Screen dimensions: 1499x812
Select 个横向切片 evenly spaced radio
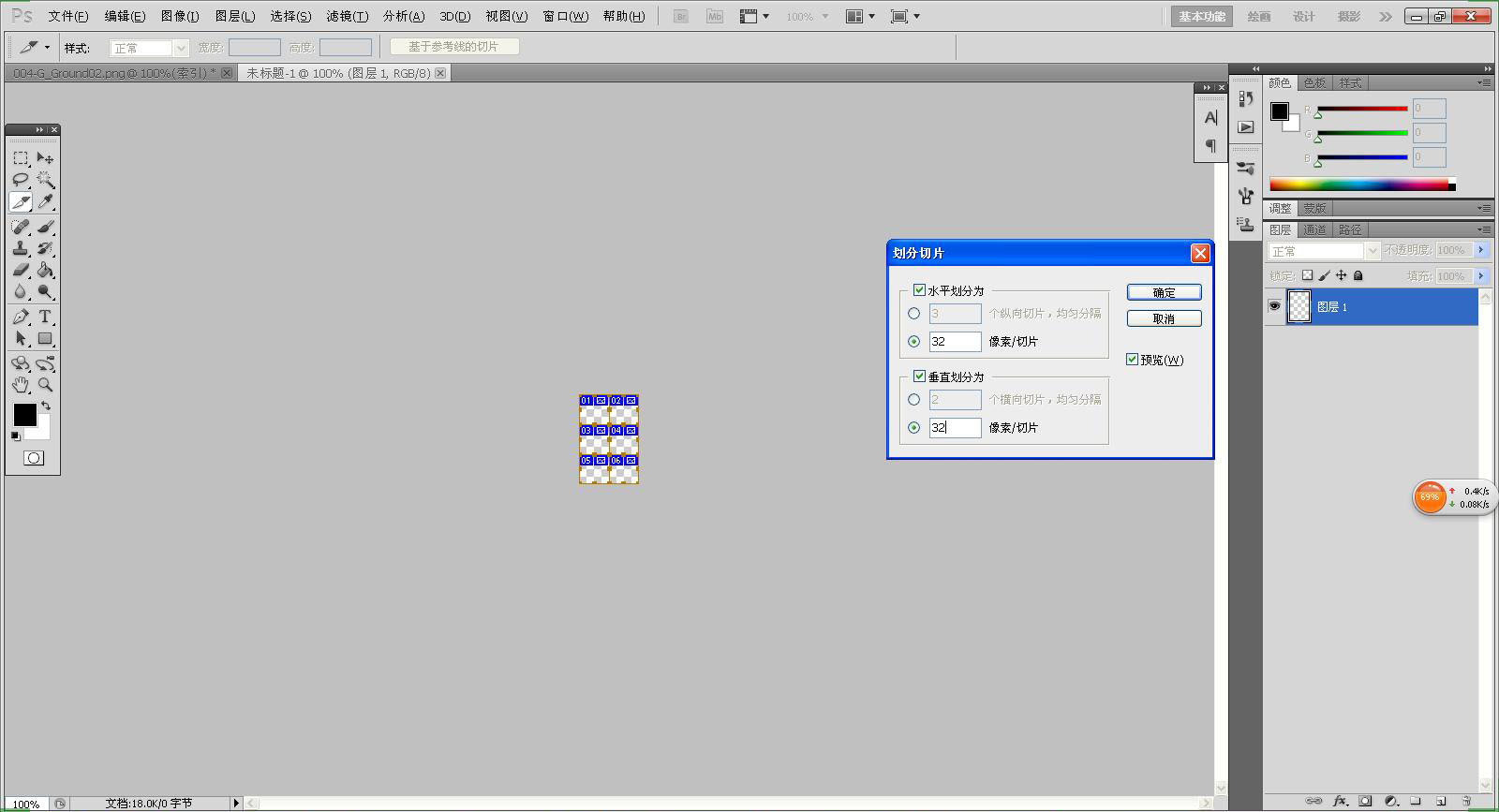(913, 400)
